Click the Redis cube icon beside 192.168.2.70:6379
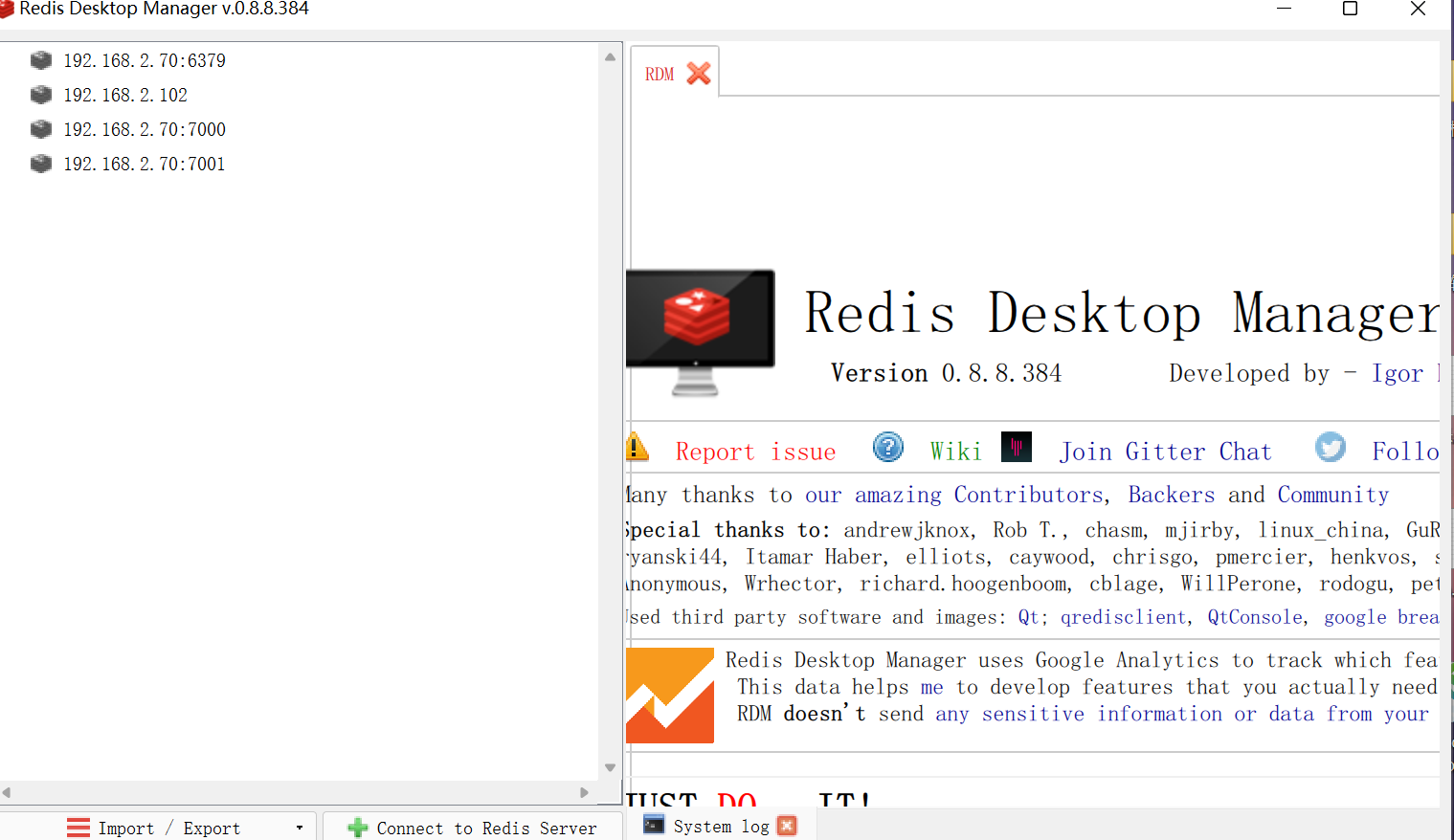 coord(40,59)
